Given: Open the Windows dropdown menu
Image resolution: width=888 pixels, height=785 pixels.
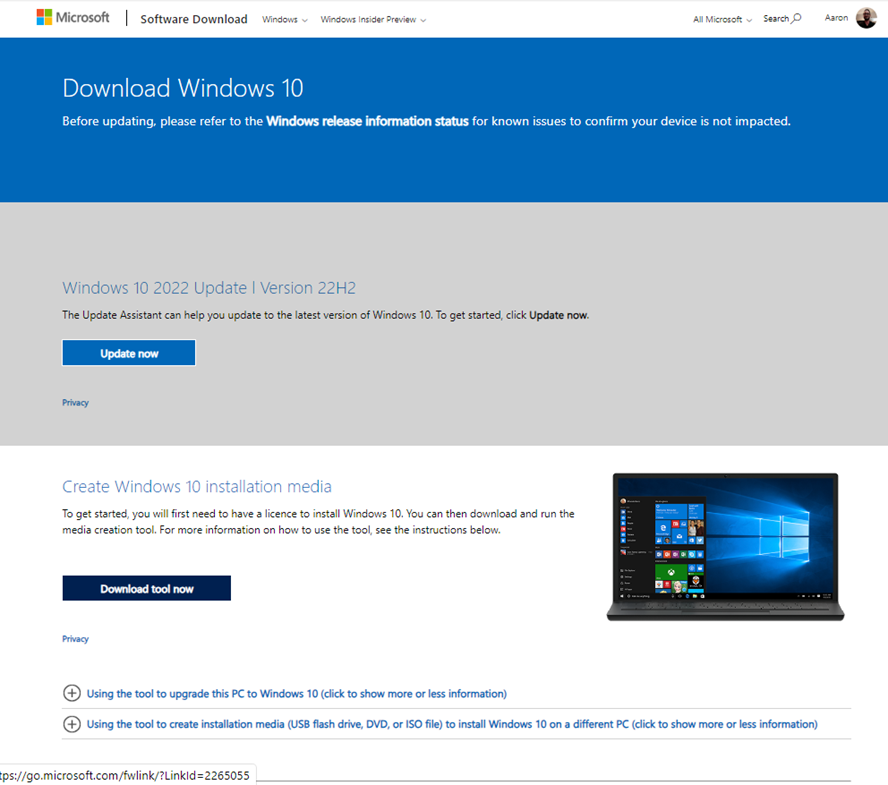Looking at the screenshot, I should 284,19.
